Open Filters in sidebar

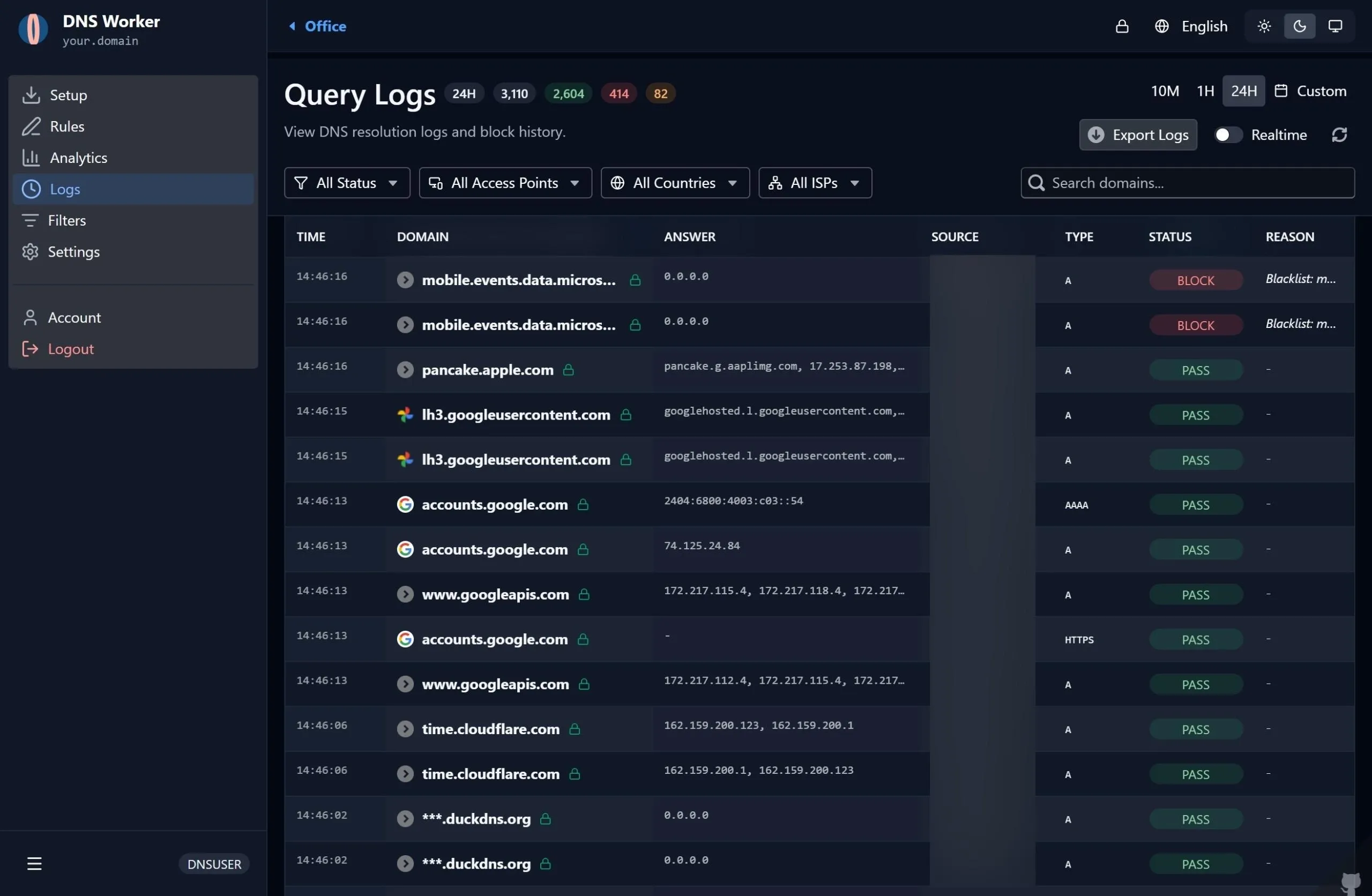(x=133, y=220)
